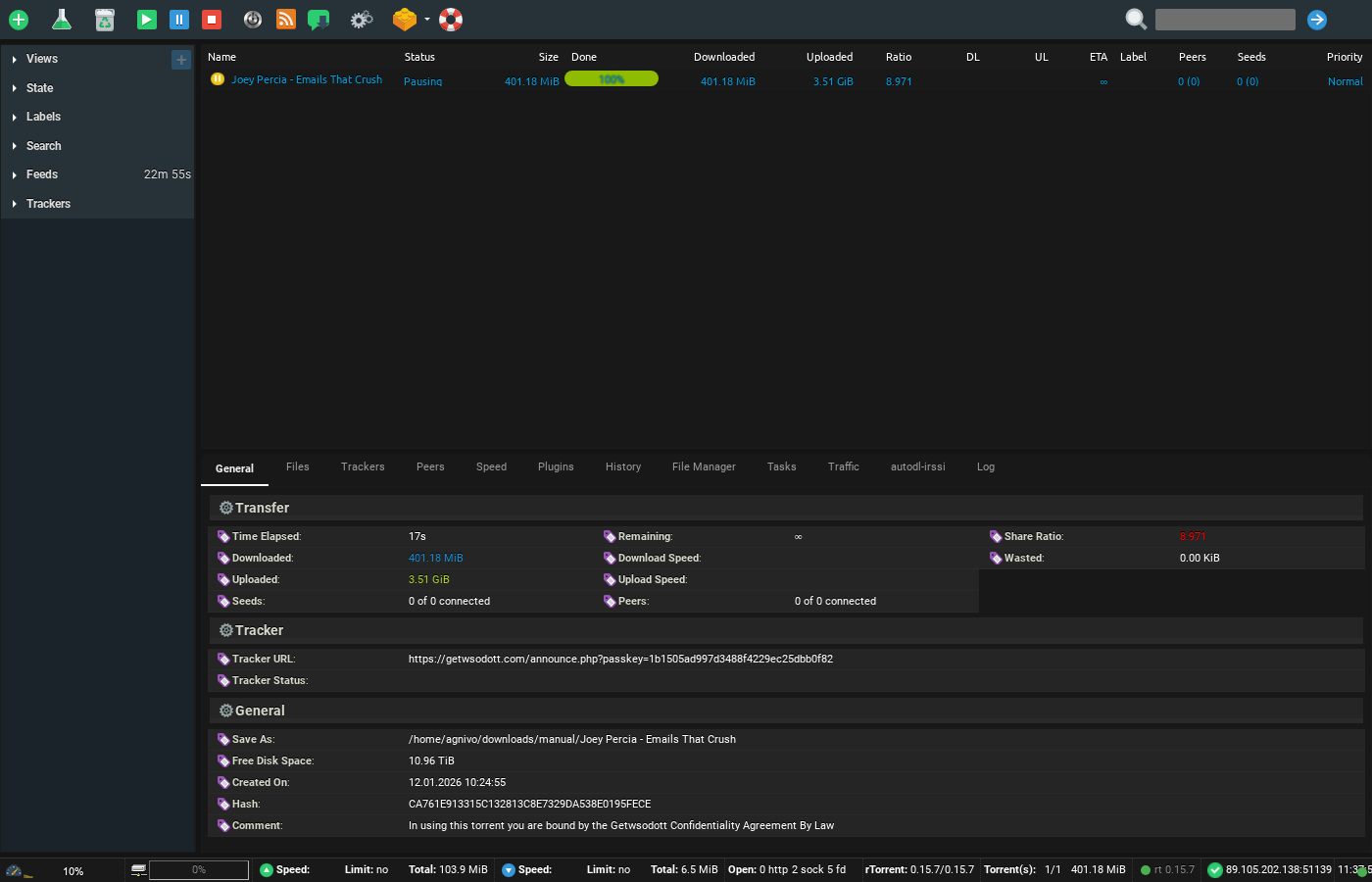Click the create torrent flask icon
This screenshot has width=1372, height=882.
[62, 20]
